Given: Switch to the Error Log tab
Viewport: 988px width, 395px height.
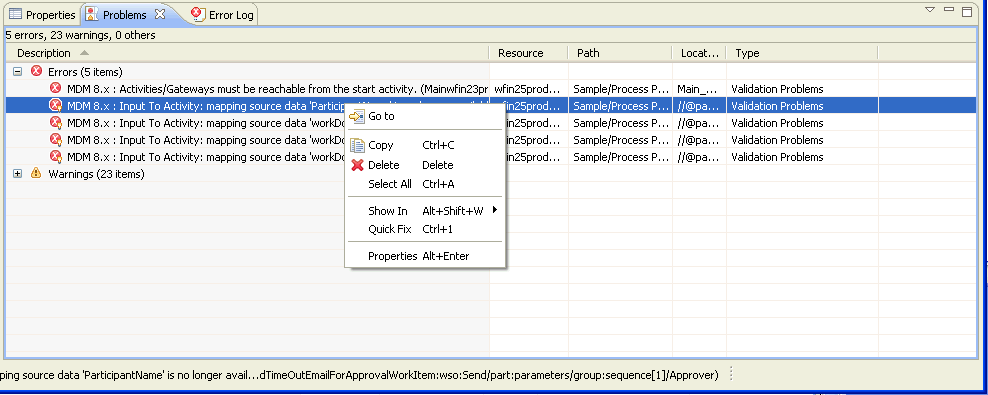Looking at the screenshot, I should [222, 14].
